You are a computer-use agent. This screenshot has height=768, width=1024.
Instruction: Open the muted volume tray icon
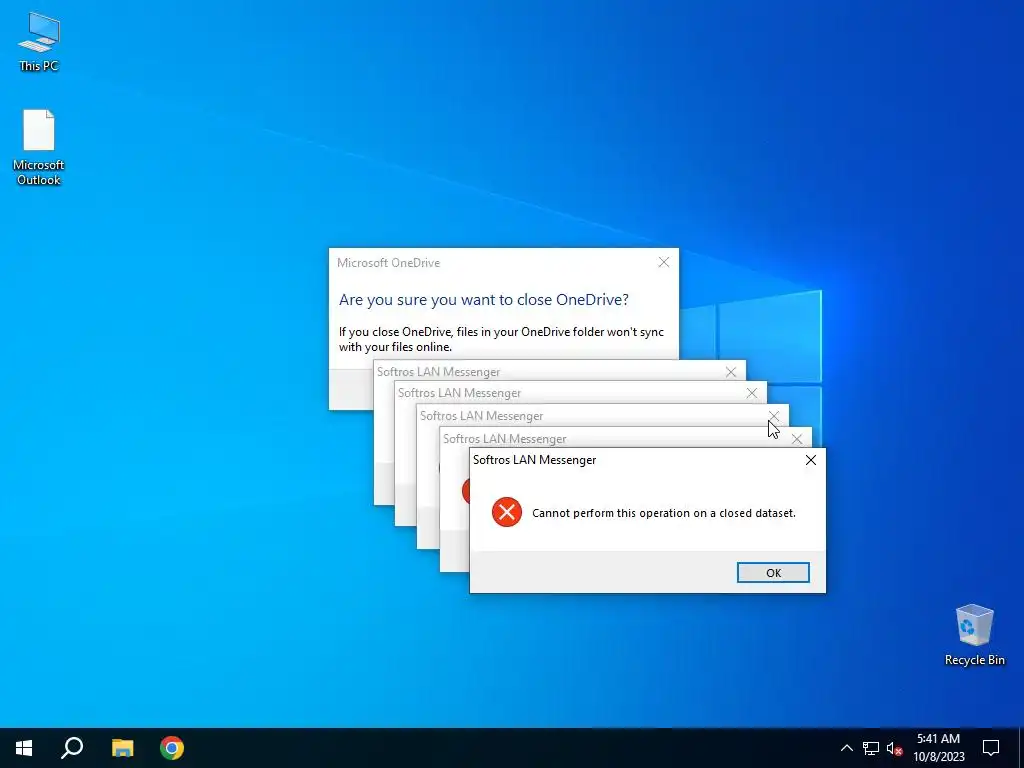894,748
